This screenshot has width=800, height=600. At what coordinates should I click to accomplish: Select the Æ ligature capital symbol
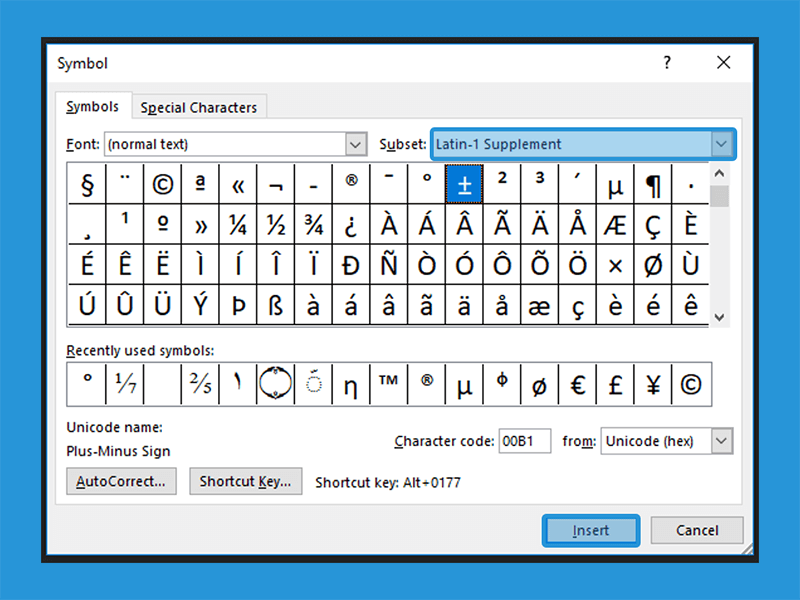pos(615,224)
